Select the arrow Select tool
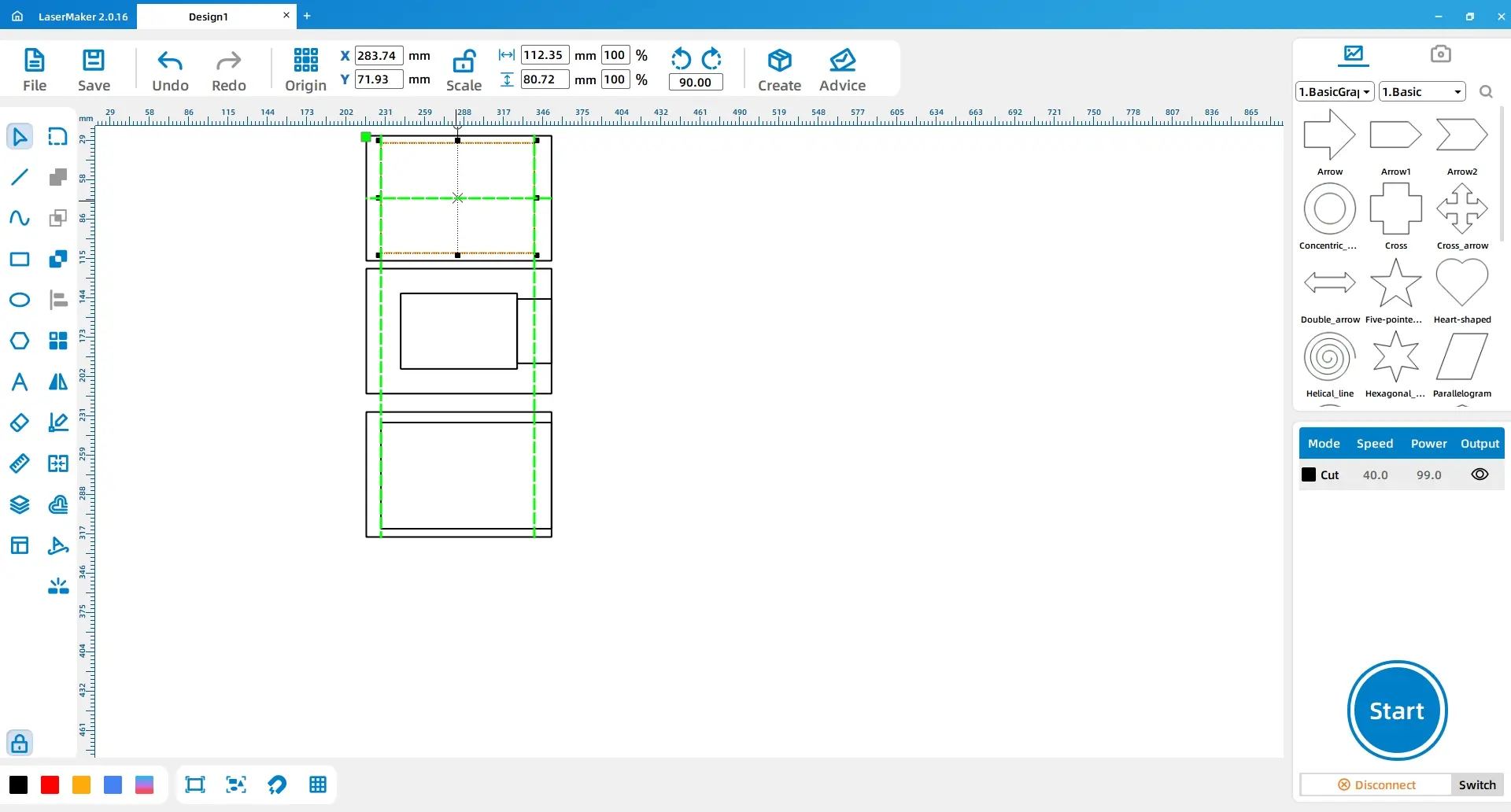Viewport: 1511px width, 812px height. pos(20,136)
